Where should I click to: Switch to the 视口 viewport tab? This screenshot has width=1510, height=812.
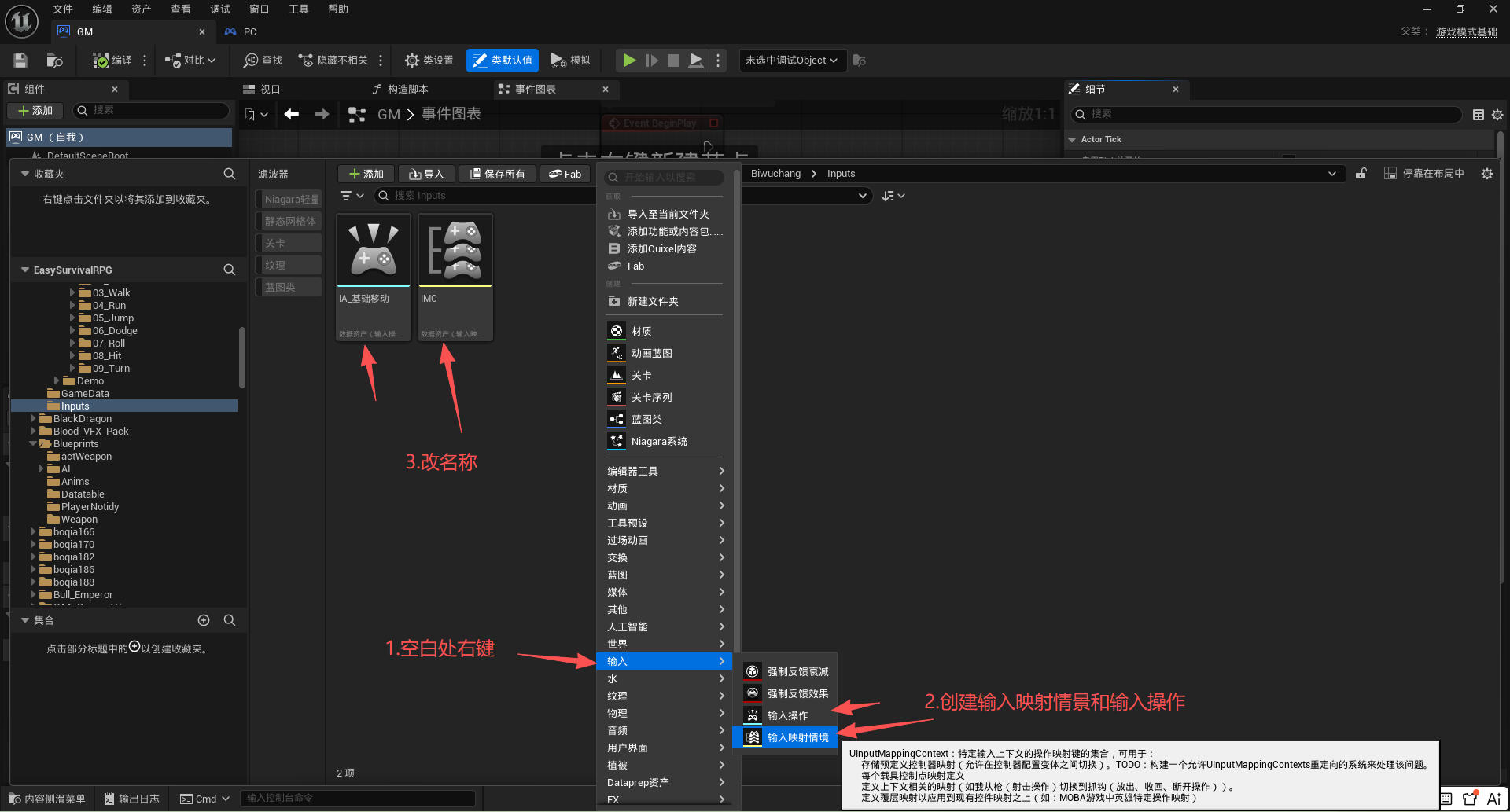click(263, 89)
